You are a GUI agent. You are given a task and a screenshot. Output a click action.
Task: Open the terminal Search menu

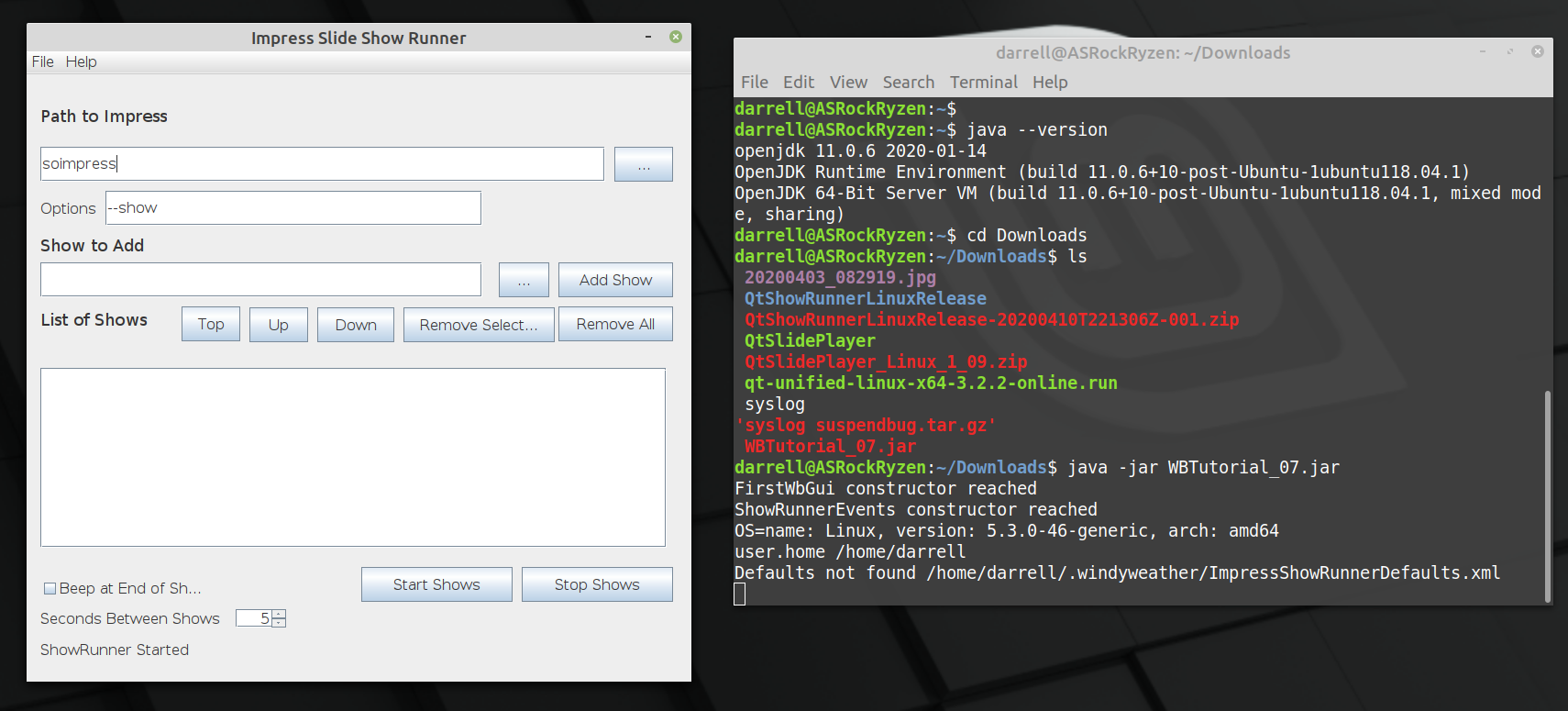(908, 83)
